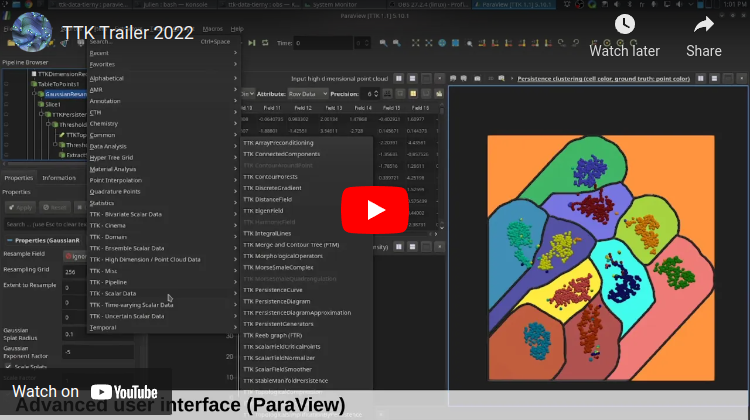Viewport: 750px width, 420px height.
Task: Select TTK Reeb graph (FTR) filter
Action: pos(306,335)
